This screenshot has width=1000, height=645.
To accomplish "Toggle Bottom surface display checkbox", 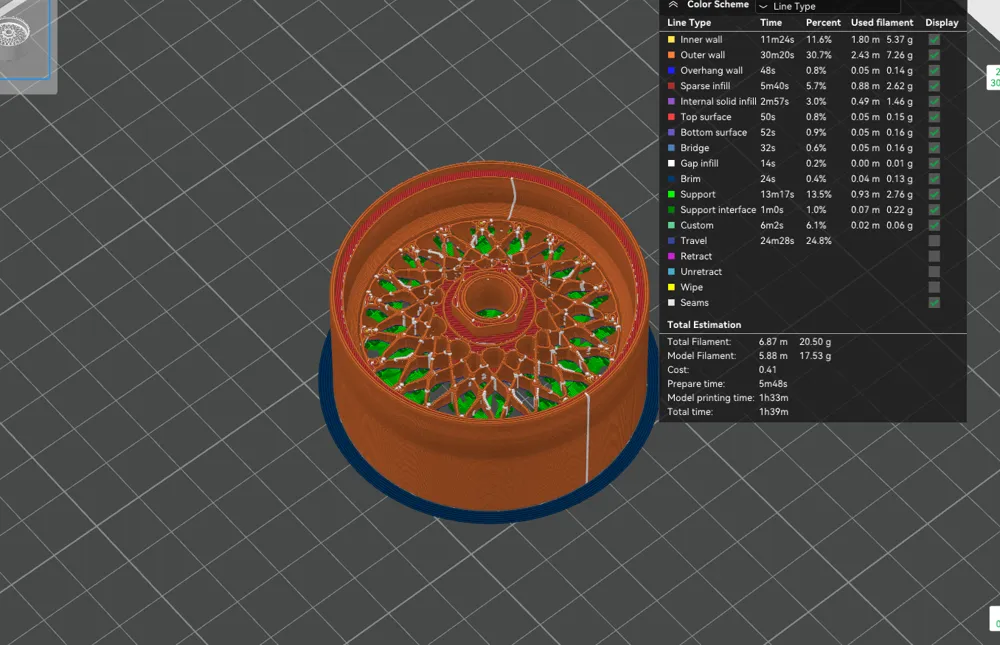I will click(x=934, y=133).
